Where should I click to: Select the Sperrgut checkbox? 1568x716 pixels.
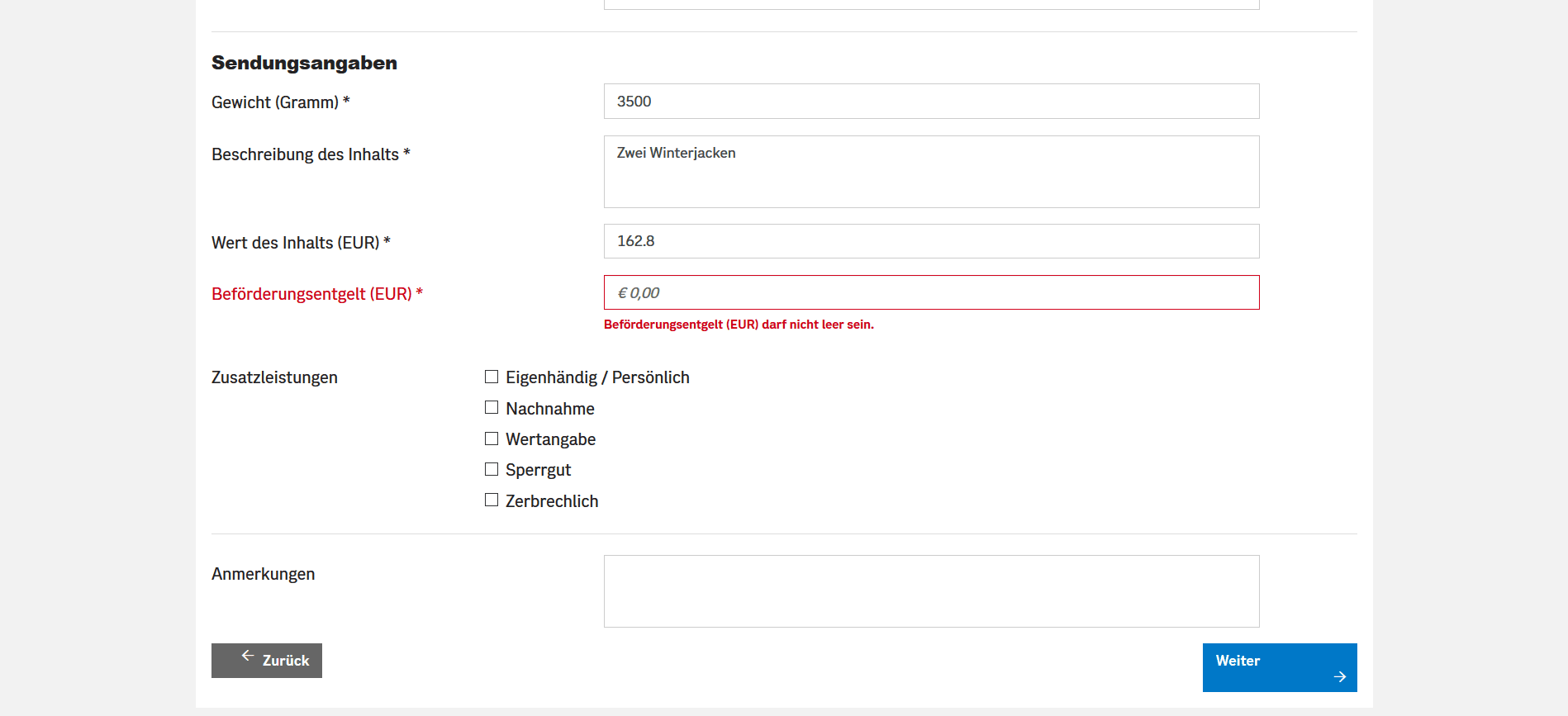(492, 469)
